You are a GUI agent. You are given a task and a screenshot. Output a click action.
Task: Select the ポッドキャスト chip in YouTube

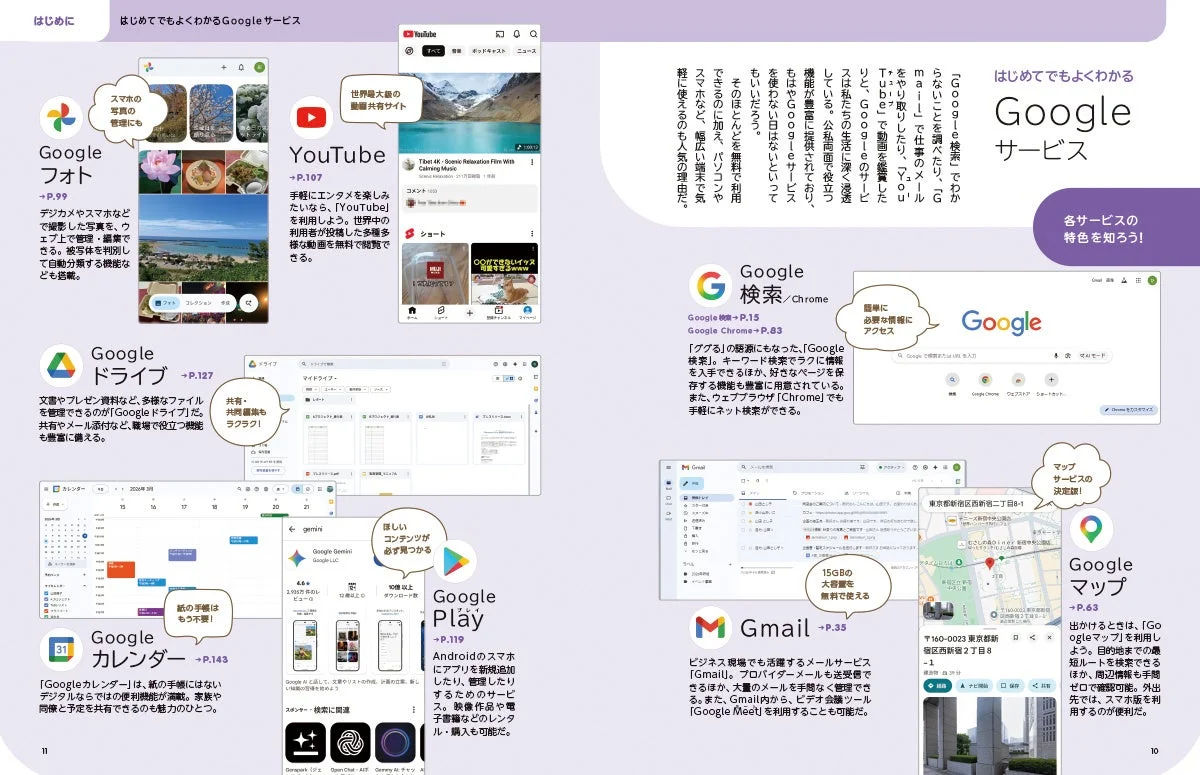(x=489, y=51)
